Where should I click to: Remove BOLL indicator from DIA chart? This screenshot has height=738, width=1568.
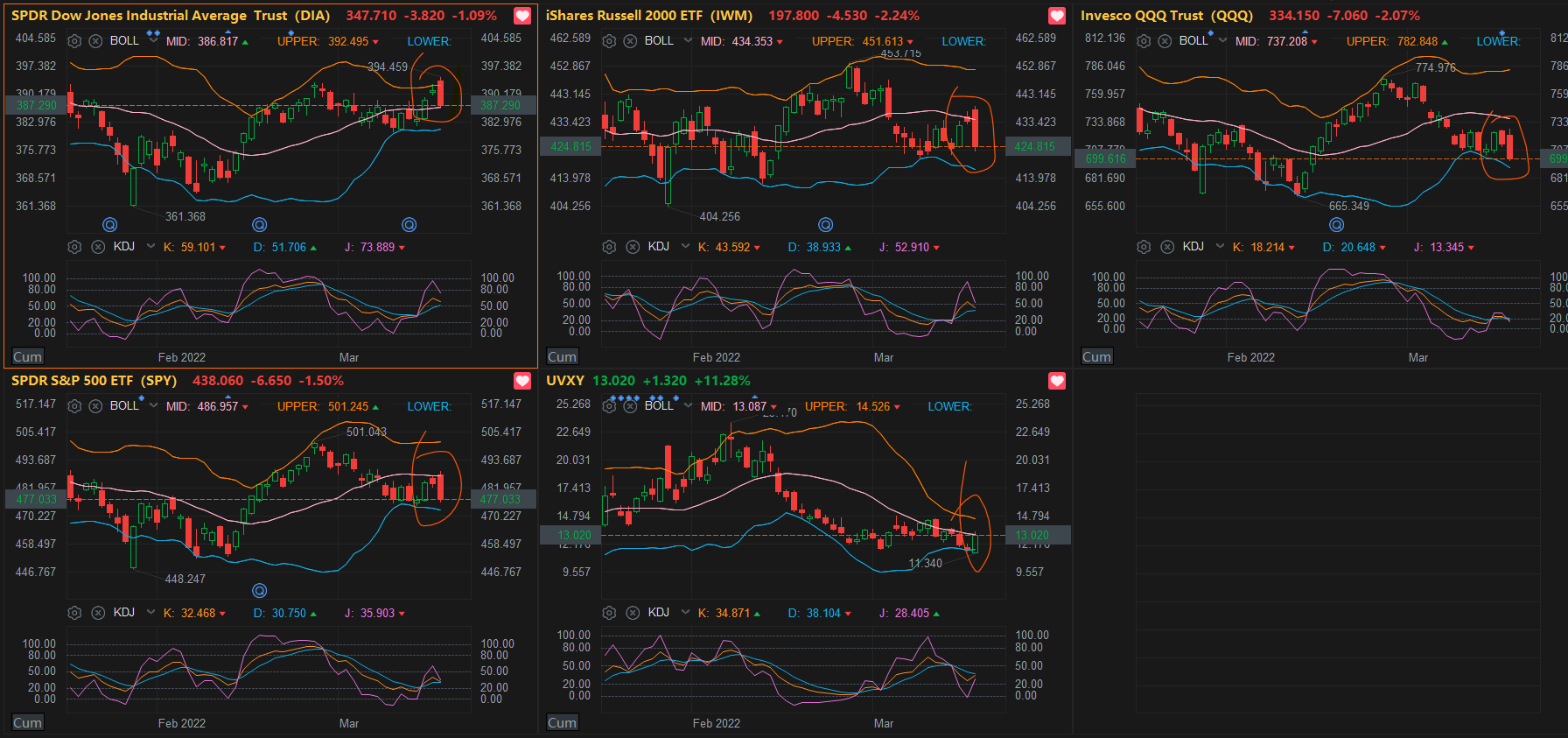pos(96,41)
